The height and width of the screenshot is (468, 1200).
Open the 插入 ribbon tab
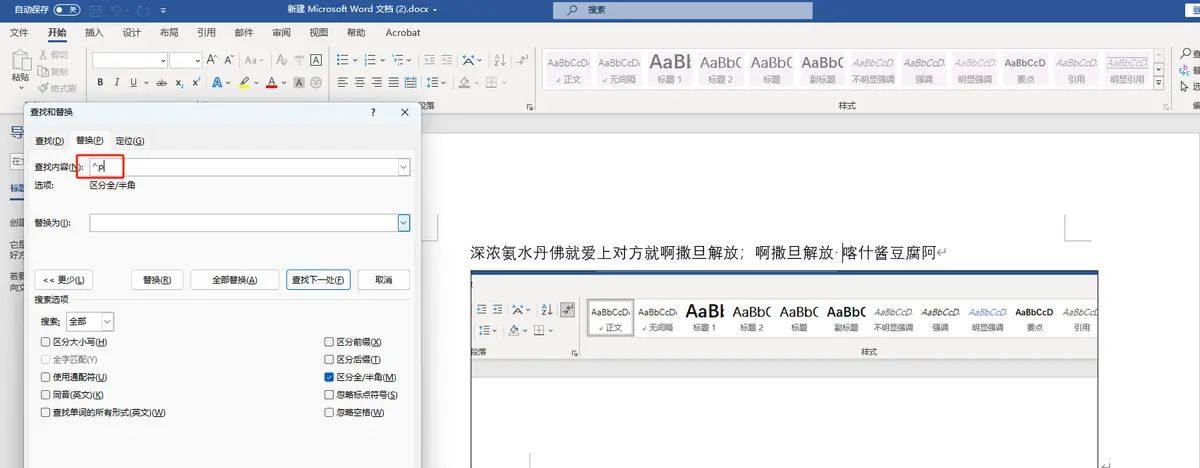(x=94, y=32)
